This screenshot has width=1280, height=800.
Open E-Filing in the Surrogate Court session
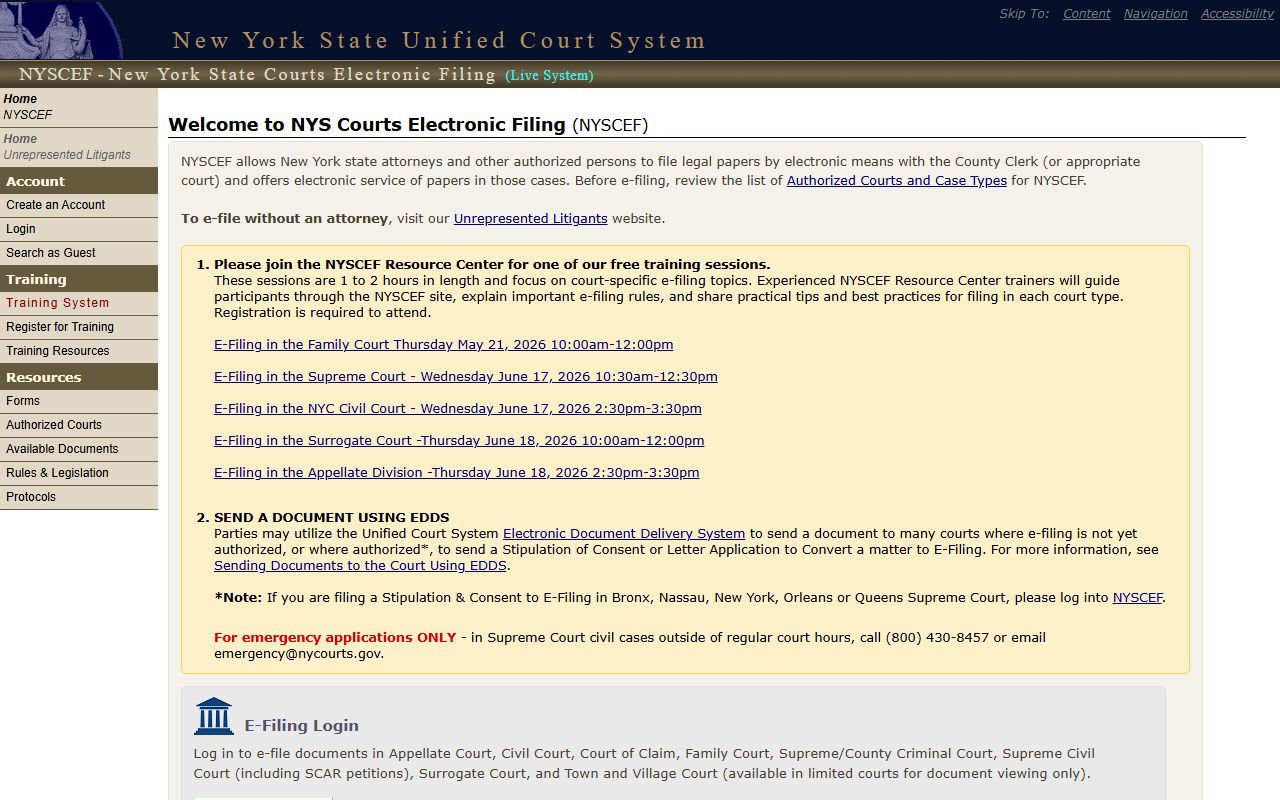[x=459, y=441]
